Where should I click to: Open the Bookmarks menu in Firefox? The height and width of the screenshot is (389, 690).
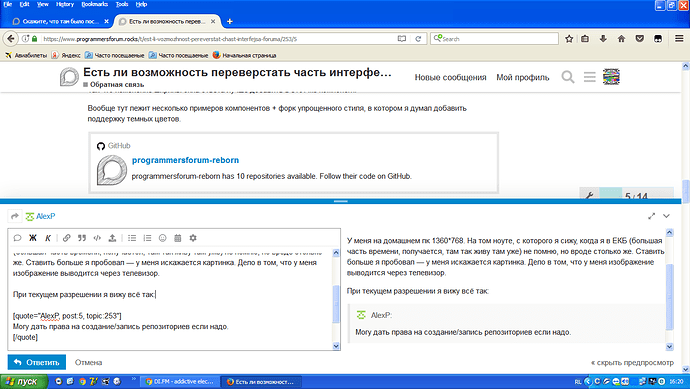95,4
